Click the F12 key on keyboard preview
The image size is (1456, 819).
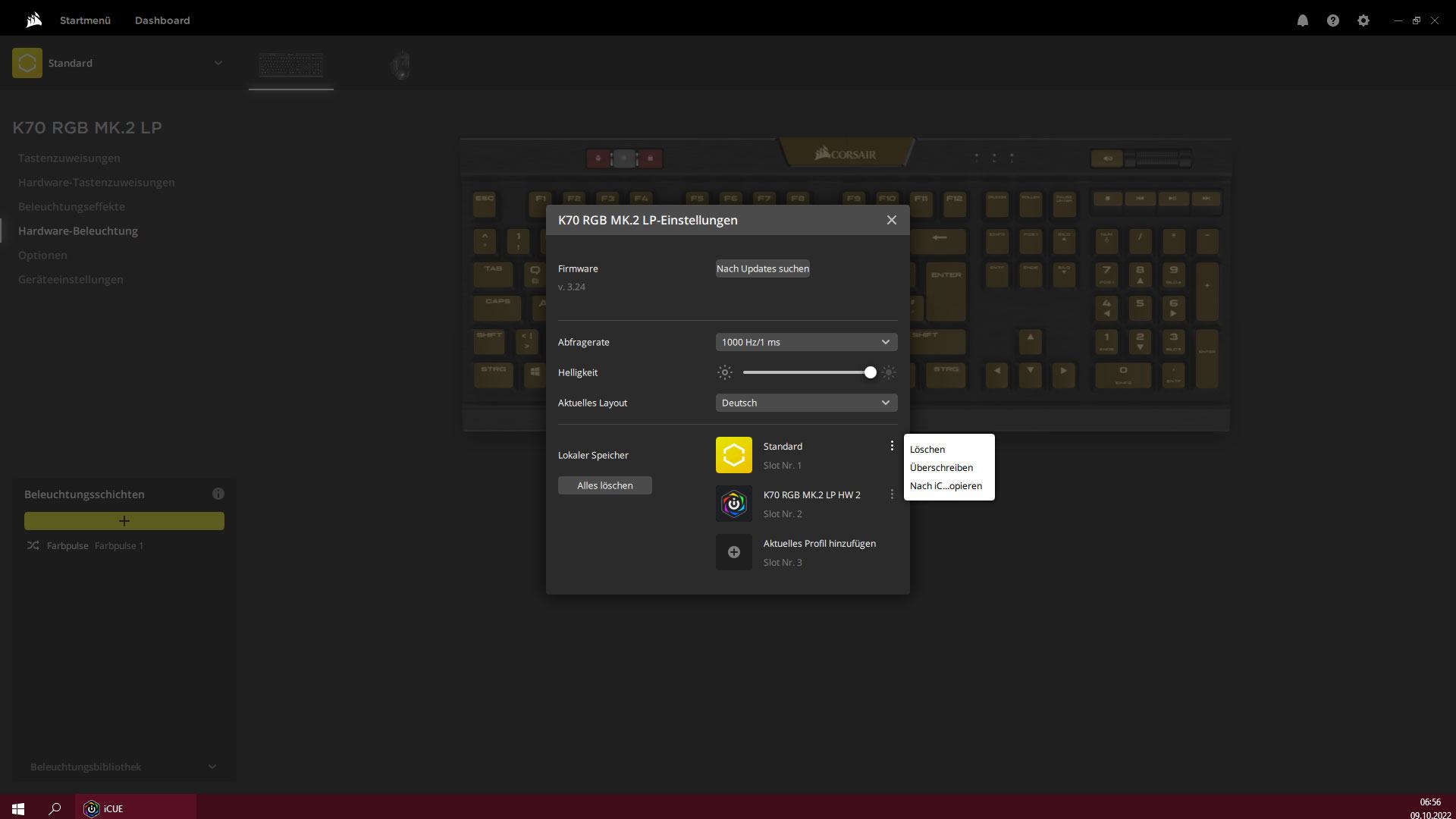click(x=954, y=203)
